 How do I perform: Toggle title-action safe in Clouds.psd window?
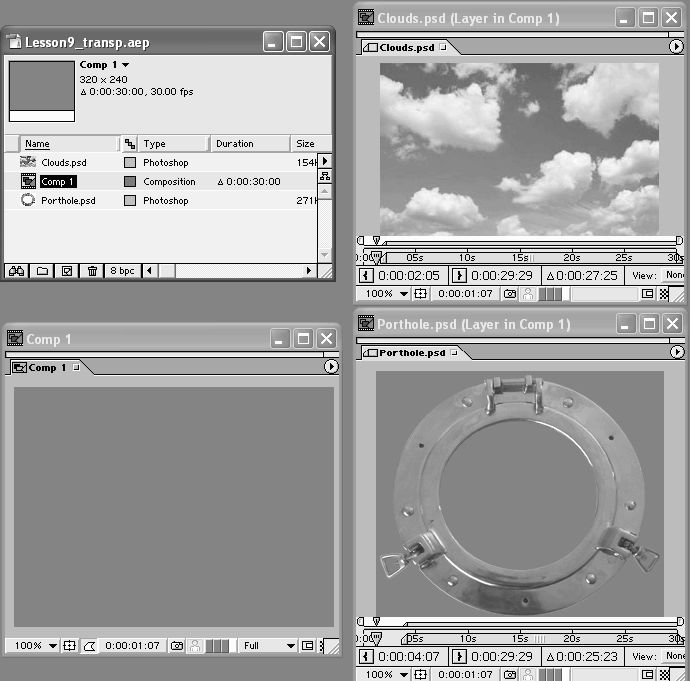(421, 294)
